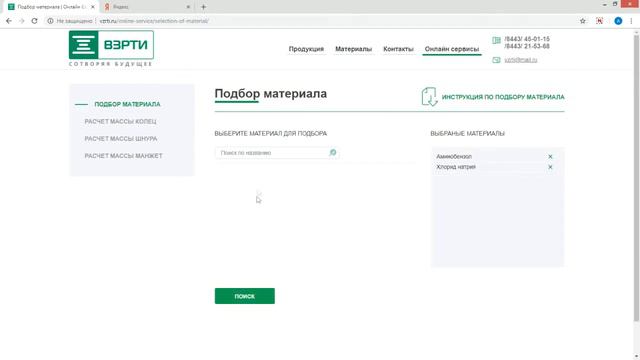Screen dimensions: 640x360
Task: Click the first phone number /8443/ 45-01-15
Action: pos(527,39)
